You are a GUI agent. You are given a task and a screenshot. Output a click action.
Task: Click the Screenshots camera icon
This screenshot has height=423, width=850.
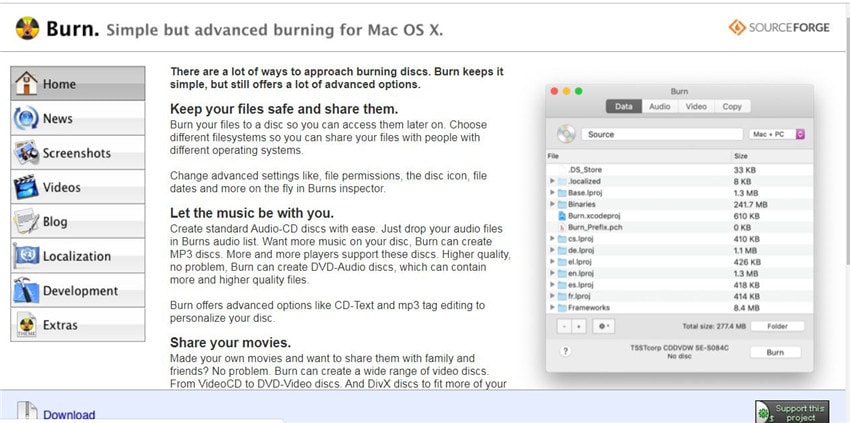coord(27,152)
